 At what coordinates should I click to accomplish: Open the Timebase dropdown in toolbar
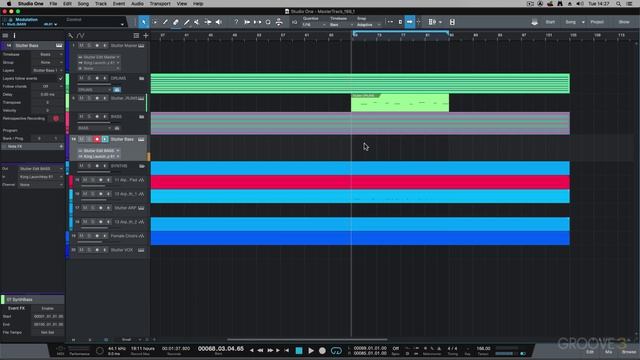coord(341,25)
